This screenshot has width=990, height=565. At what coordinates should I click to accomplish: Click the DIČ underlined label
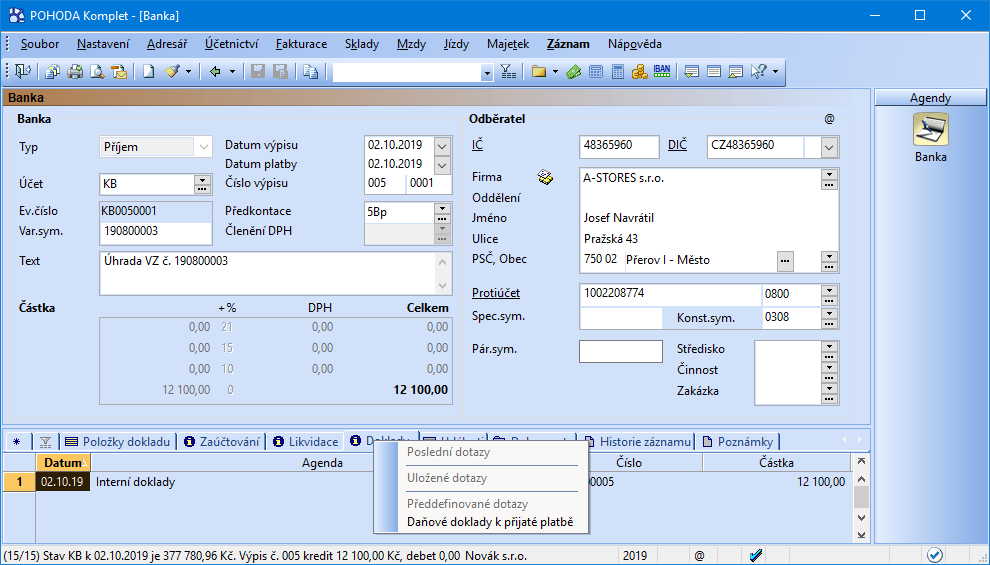pos(677,145)
